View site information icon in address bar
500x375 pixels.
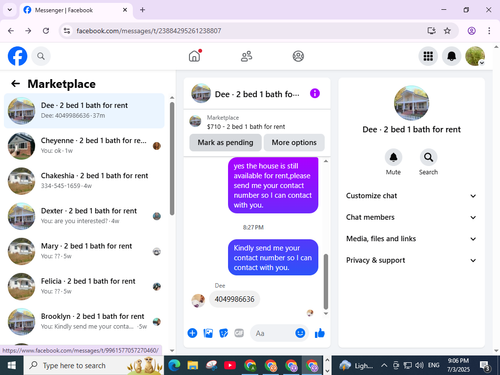[x=67, y=31]
